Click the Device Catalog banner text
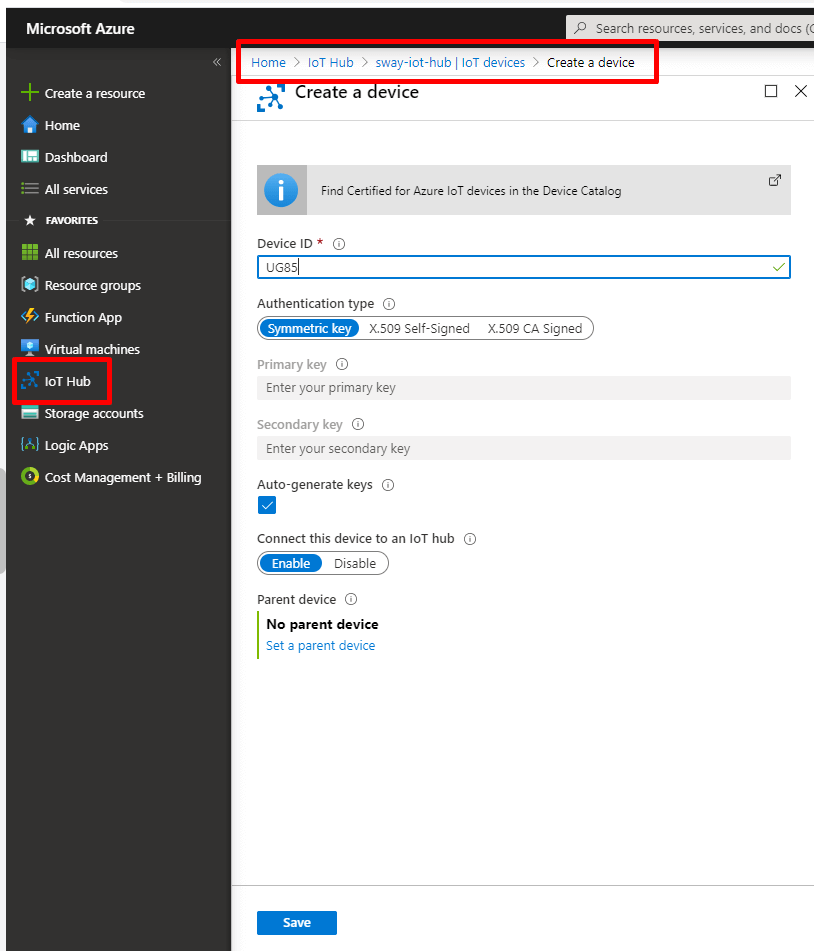 [471, 190]
